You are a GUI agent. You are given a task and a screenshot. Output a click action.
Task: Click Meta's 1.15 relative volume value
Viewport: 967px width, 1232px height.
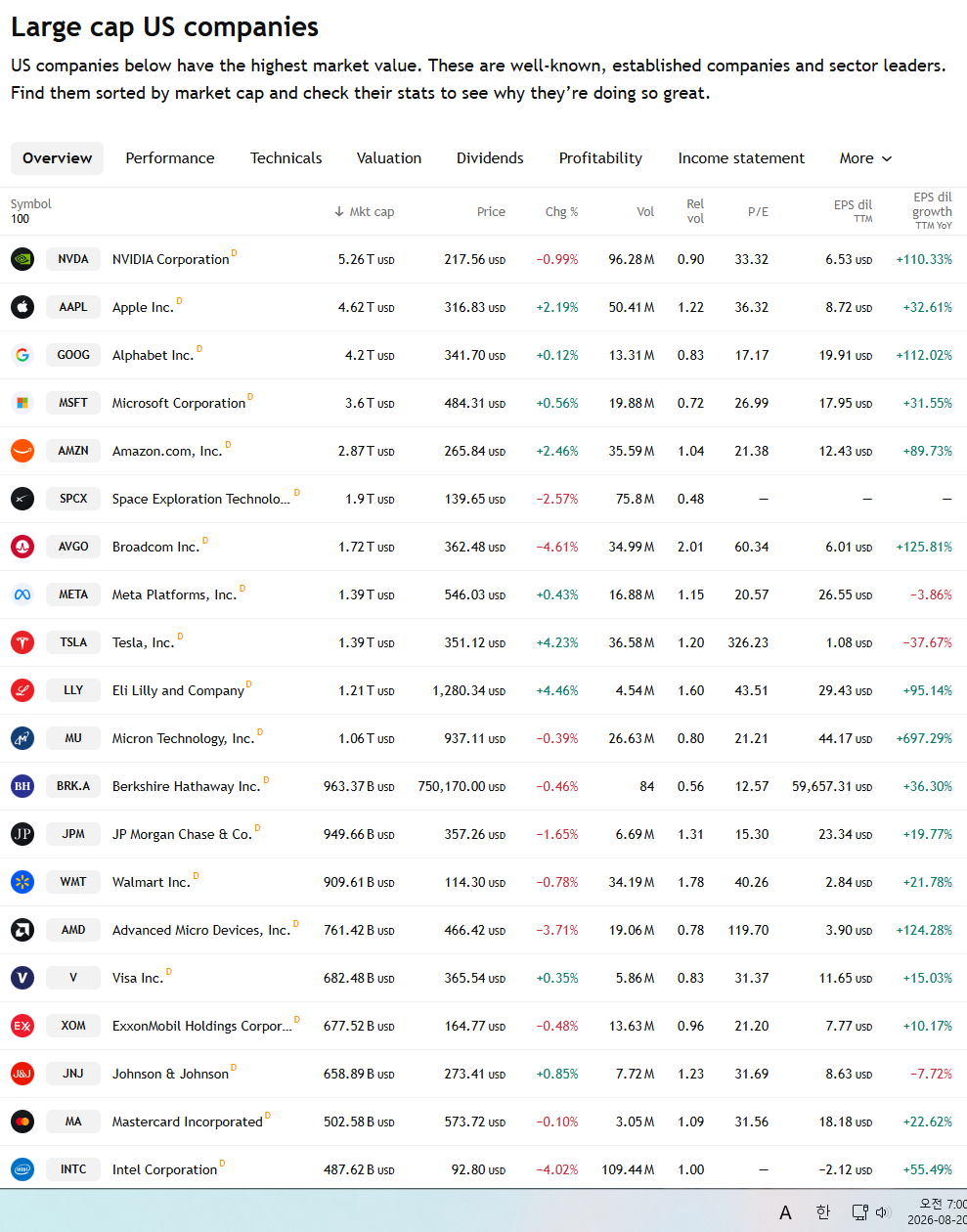[x=690, y=594]
